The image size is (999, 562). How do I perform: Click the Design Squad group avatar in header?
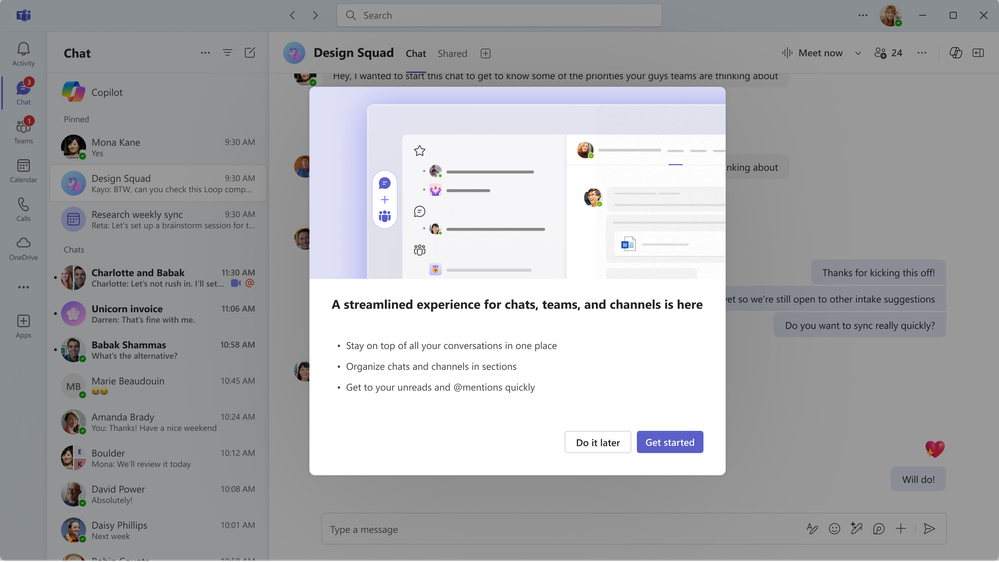tap(294, 53)
